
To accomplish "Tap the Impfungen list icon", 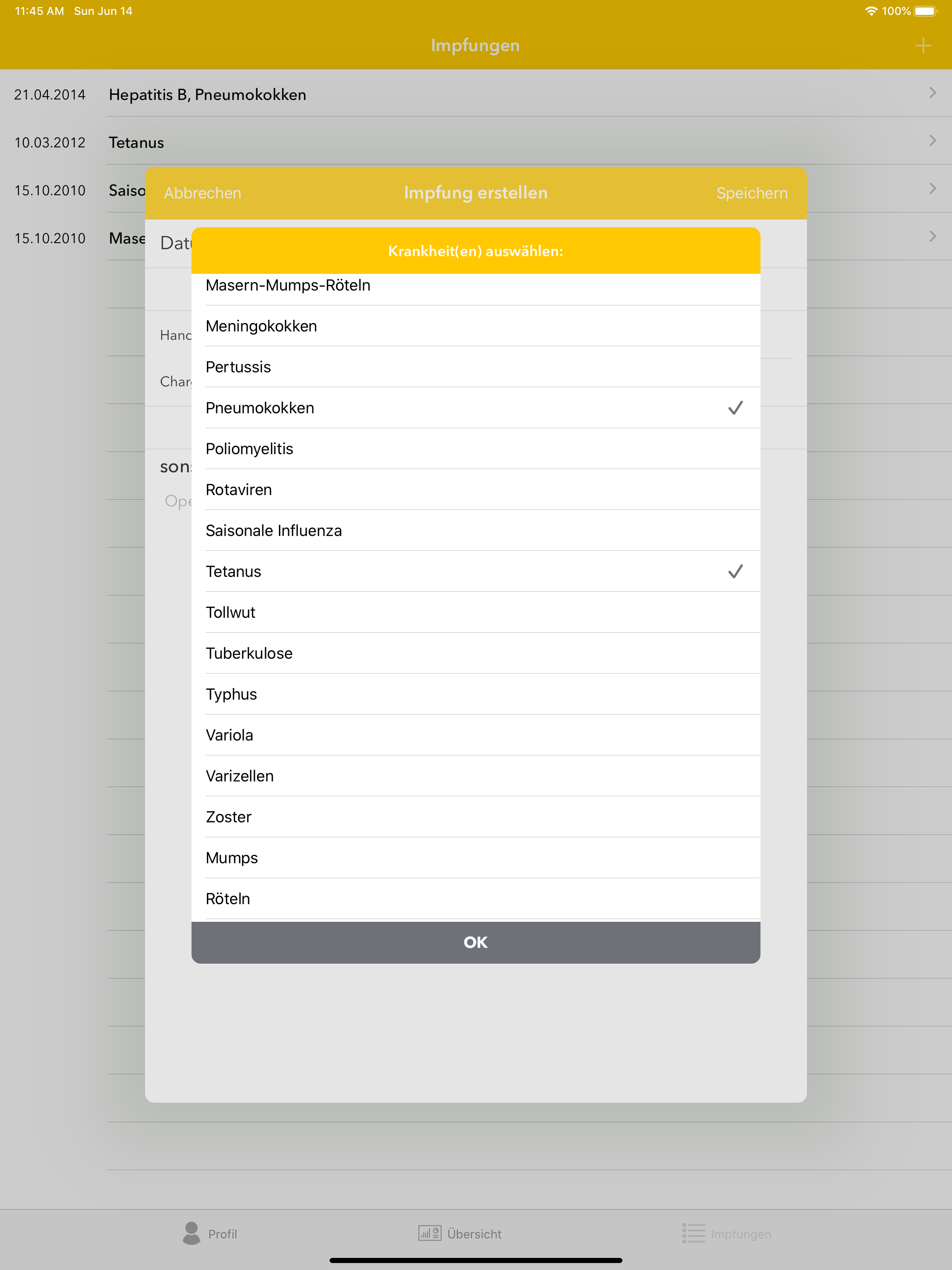I will click(x=694, y=1233).
